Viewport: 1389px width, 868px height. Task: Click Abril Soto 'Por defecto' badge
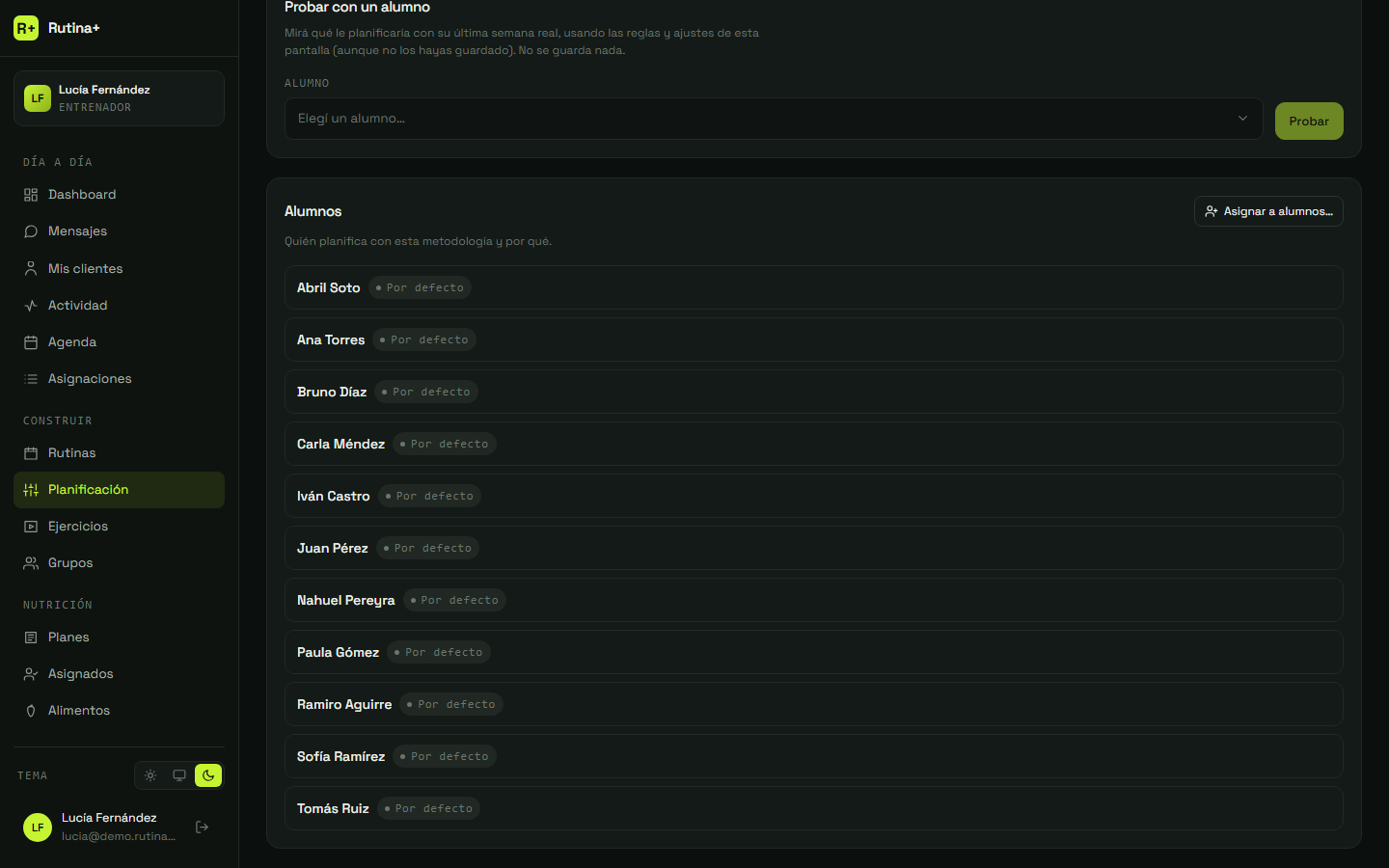pyautogui.click(x=420, y=287)
